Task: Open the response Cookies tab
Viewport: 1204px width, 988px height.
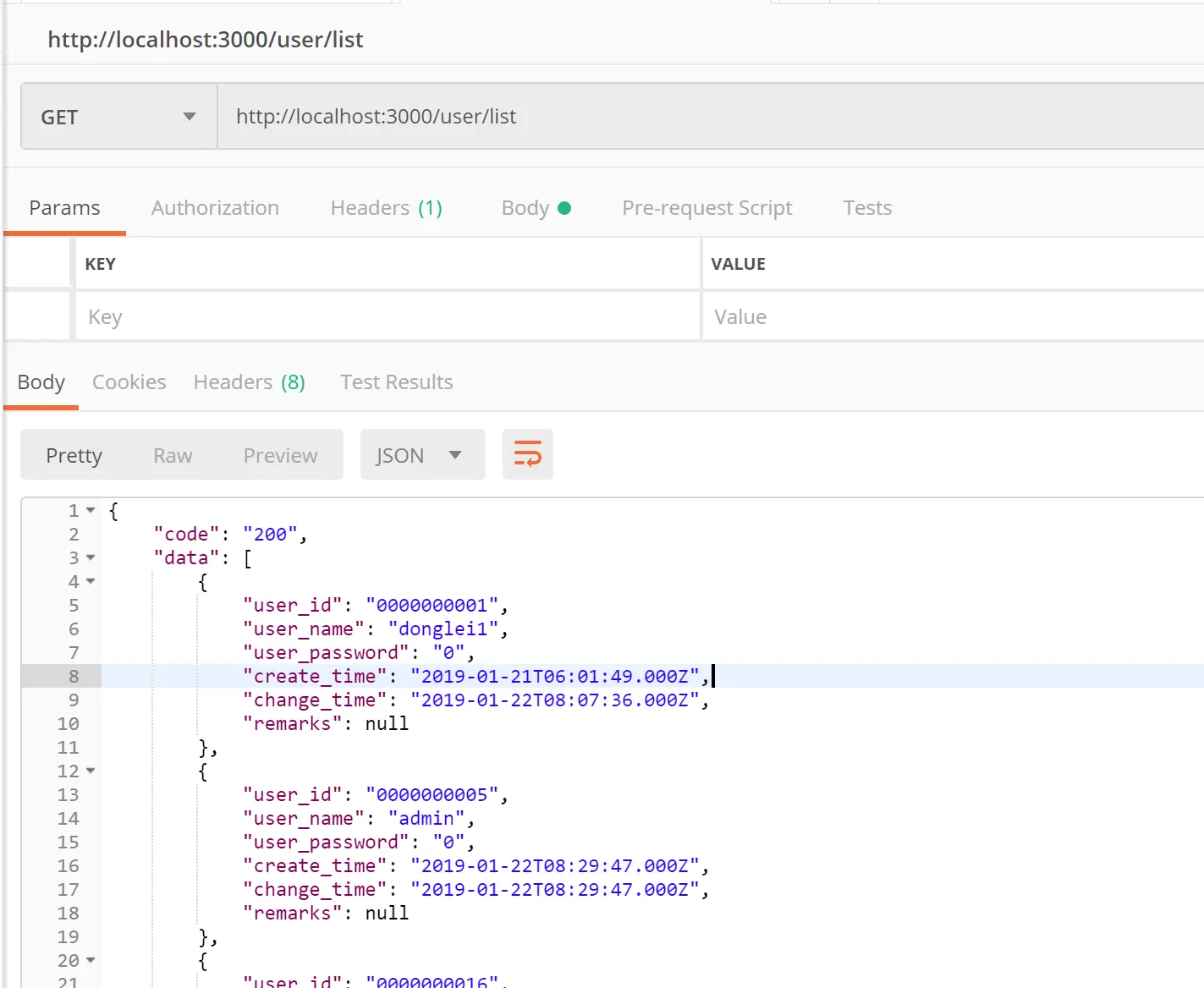Action: click(x=129, y=382)
